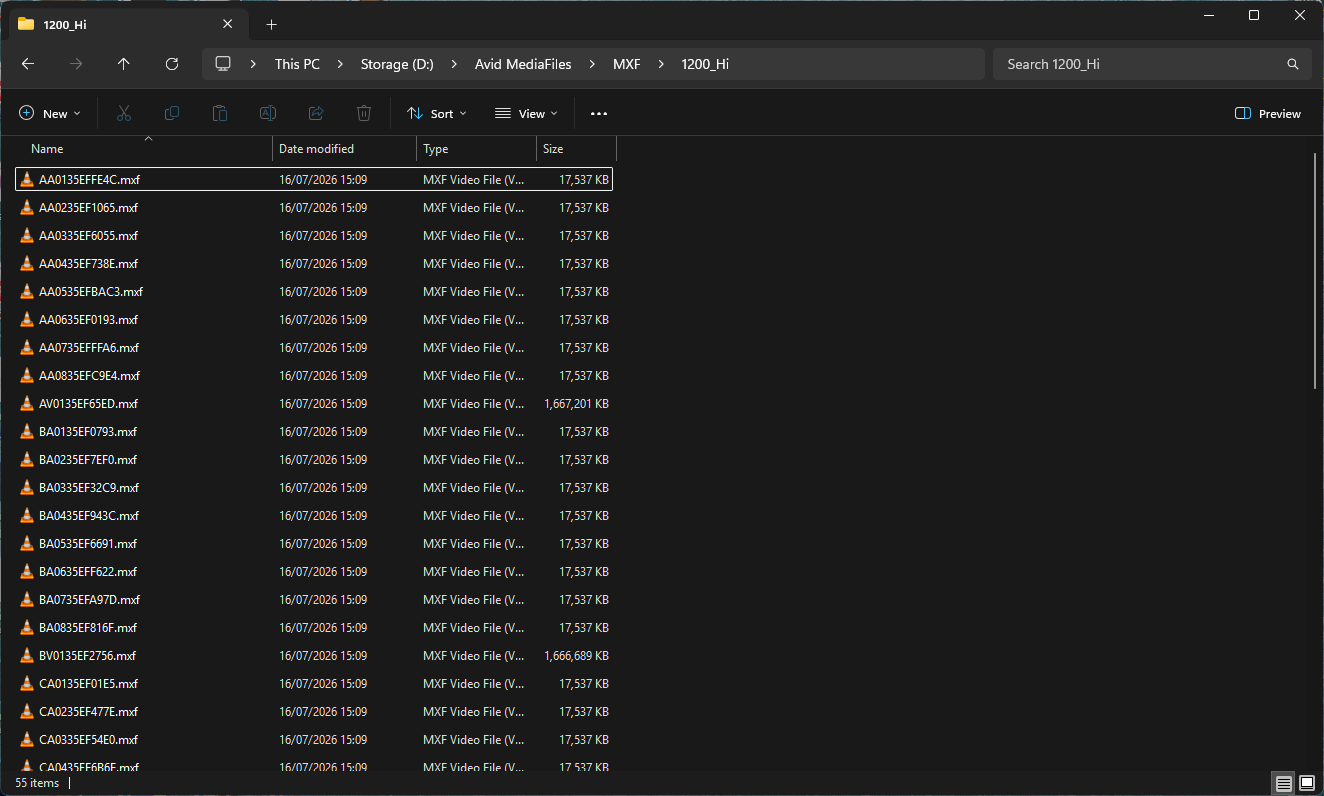The width and height of the screenshot is (1324, 796).
Task: Toggle the Preview pane
Action: (x=1268, y=114)
